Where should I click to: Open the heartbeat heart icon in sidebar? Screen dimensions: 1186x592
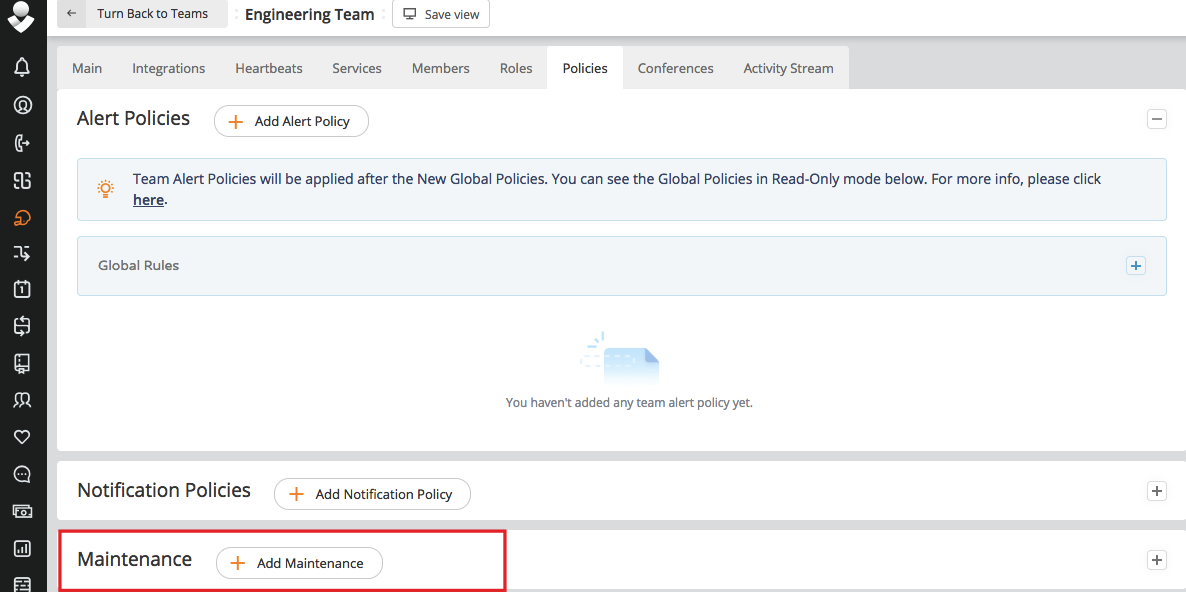[22, 437]
